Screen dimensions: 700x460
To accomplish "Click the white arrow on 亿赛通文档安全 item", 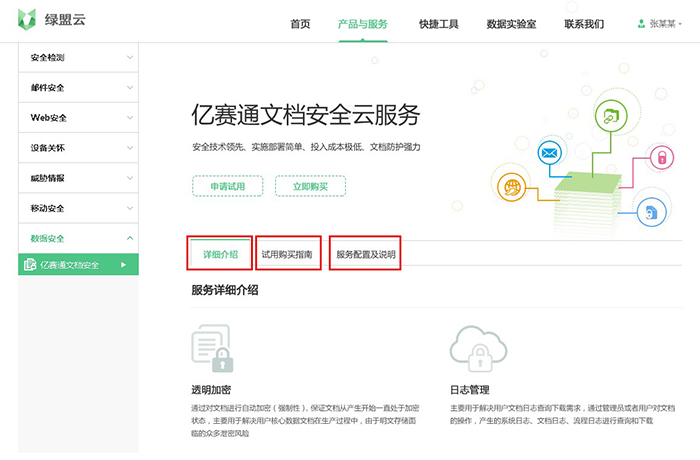I will 124,265.
